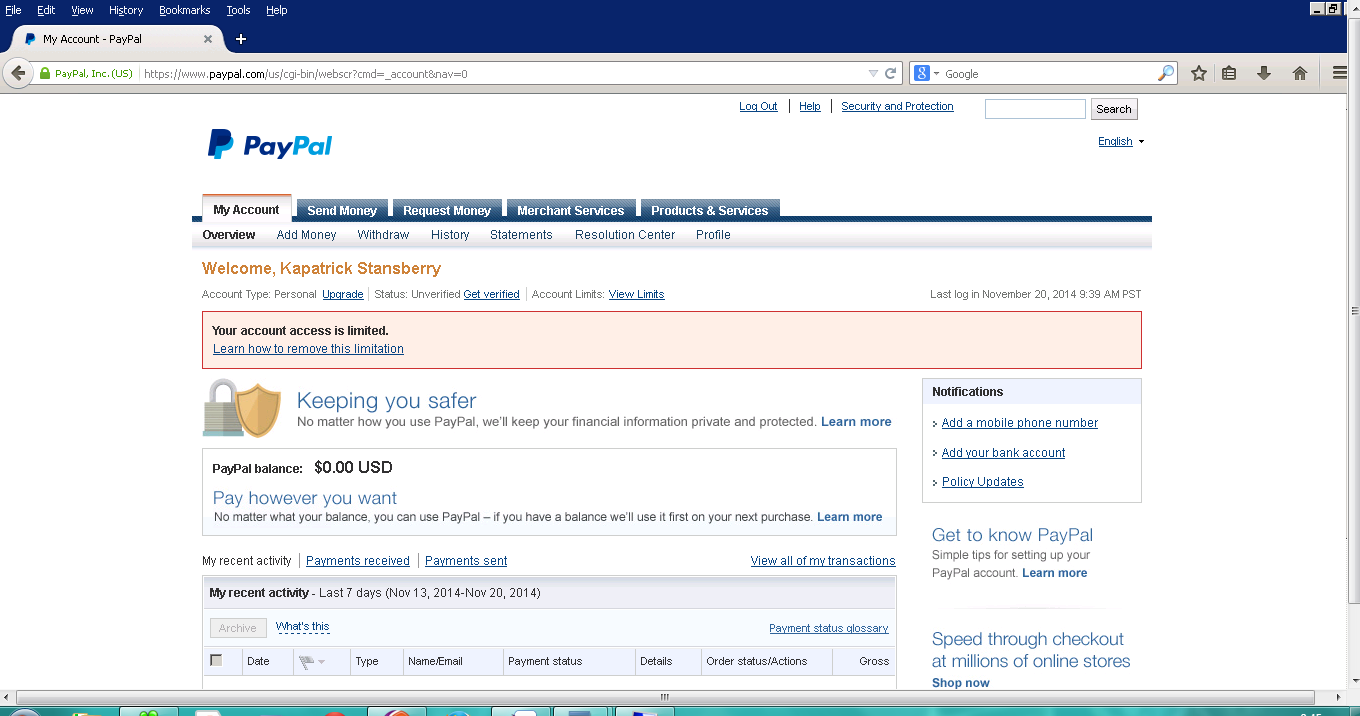Click the Upgrade account type link
Viewport: 1360px width, 716px height.
pos(342,294)
